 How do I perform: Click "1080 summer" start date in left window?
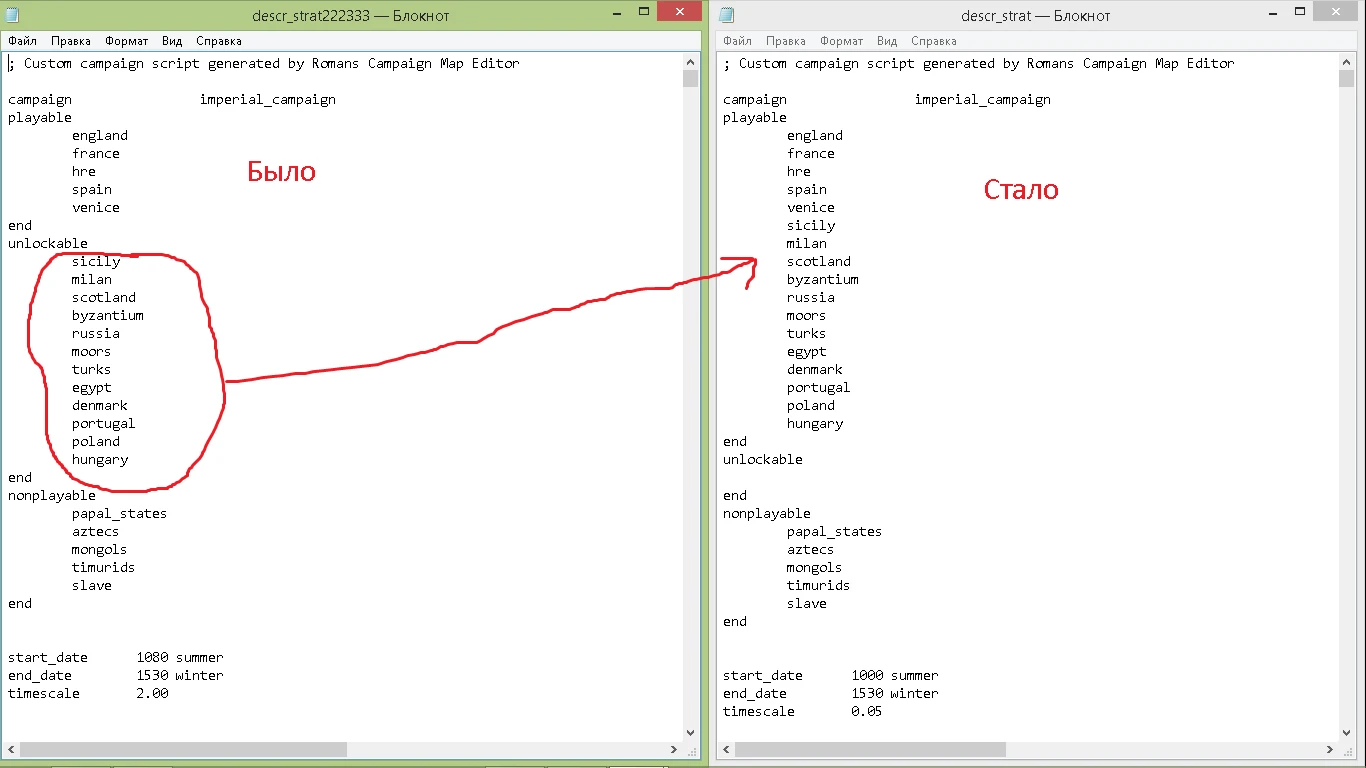(180, 657)
